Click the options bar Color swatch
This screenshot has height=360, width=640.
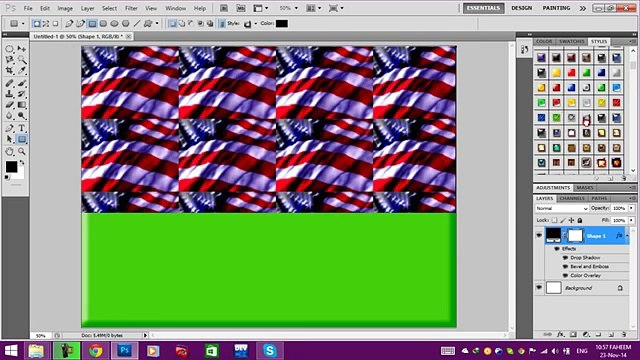click(x=282, y=24)
